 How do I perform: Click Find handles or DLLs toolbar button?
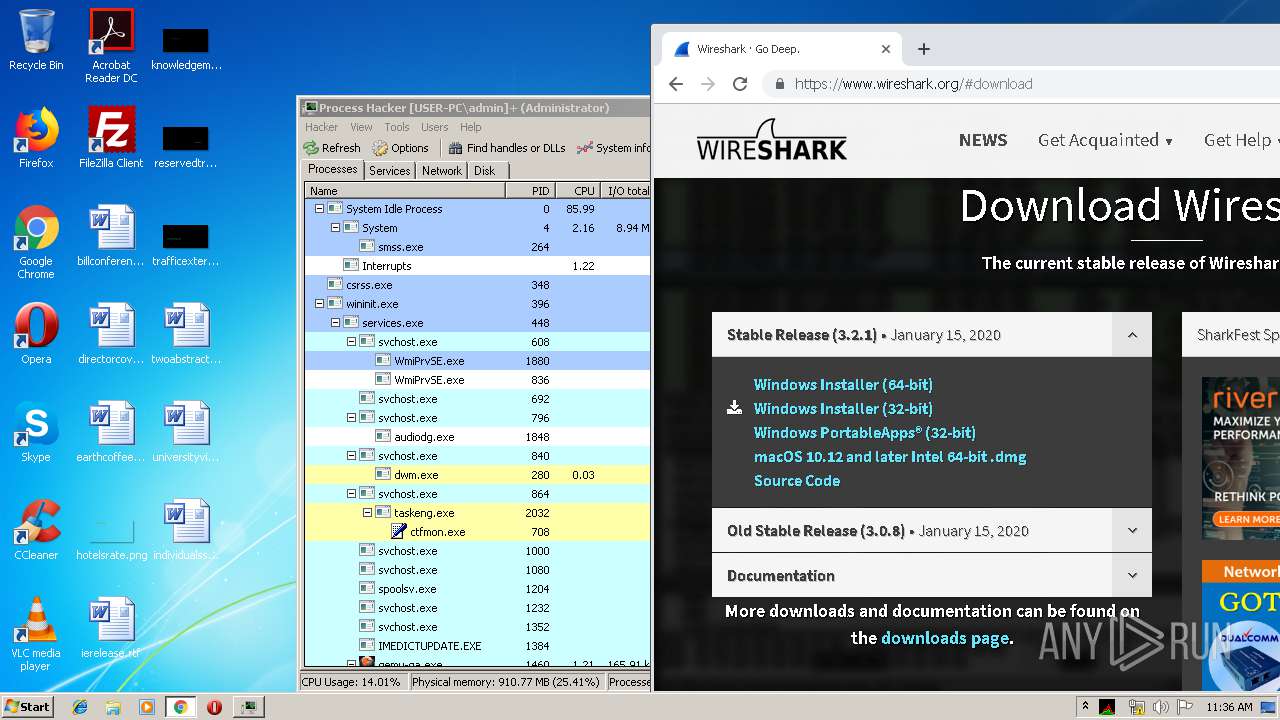coord(507,148)
